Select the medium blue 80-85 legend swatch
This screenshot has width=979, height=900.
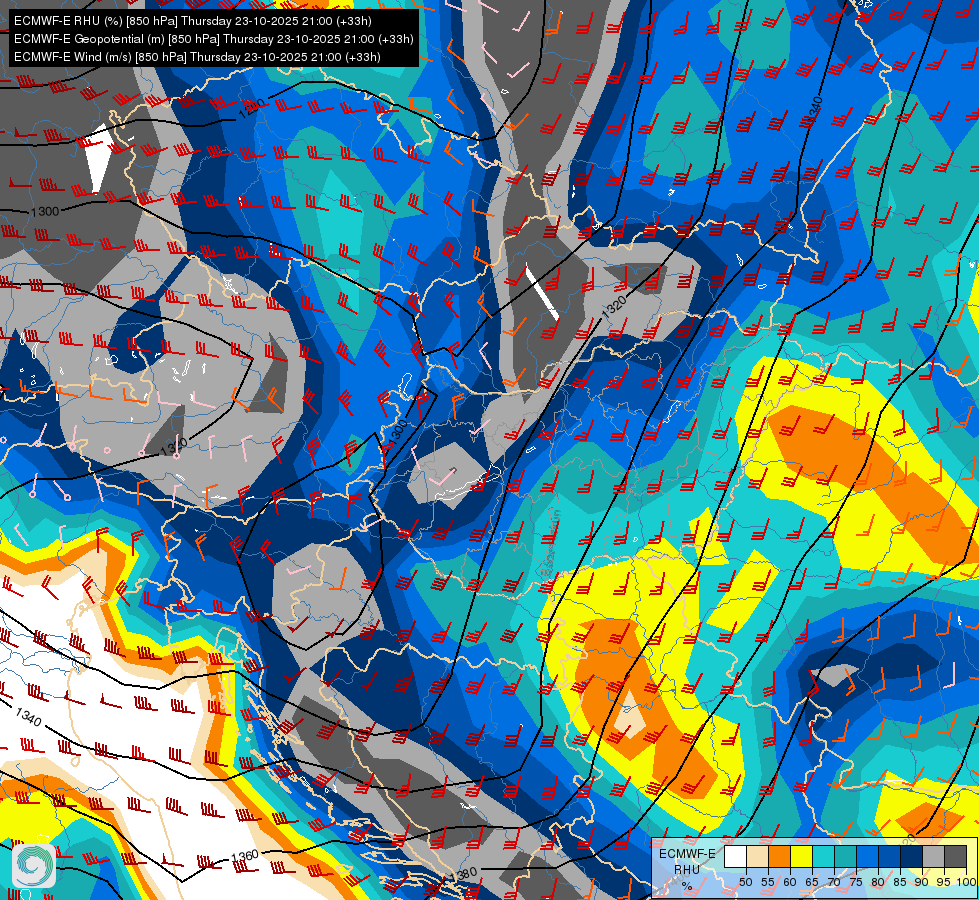pyautogui.click(x=890, y=856)
